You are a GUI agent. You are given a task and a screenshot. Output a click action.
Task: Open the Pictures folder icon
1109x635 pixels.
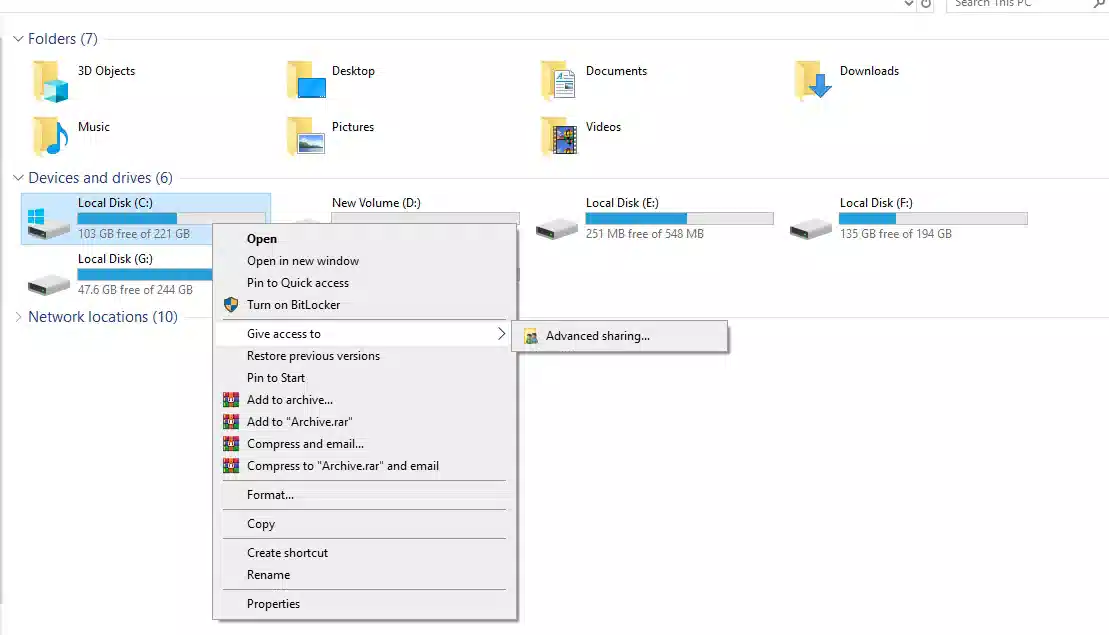pyautogui.click(x=306, y=136)
